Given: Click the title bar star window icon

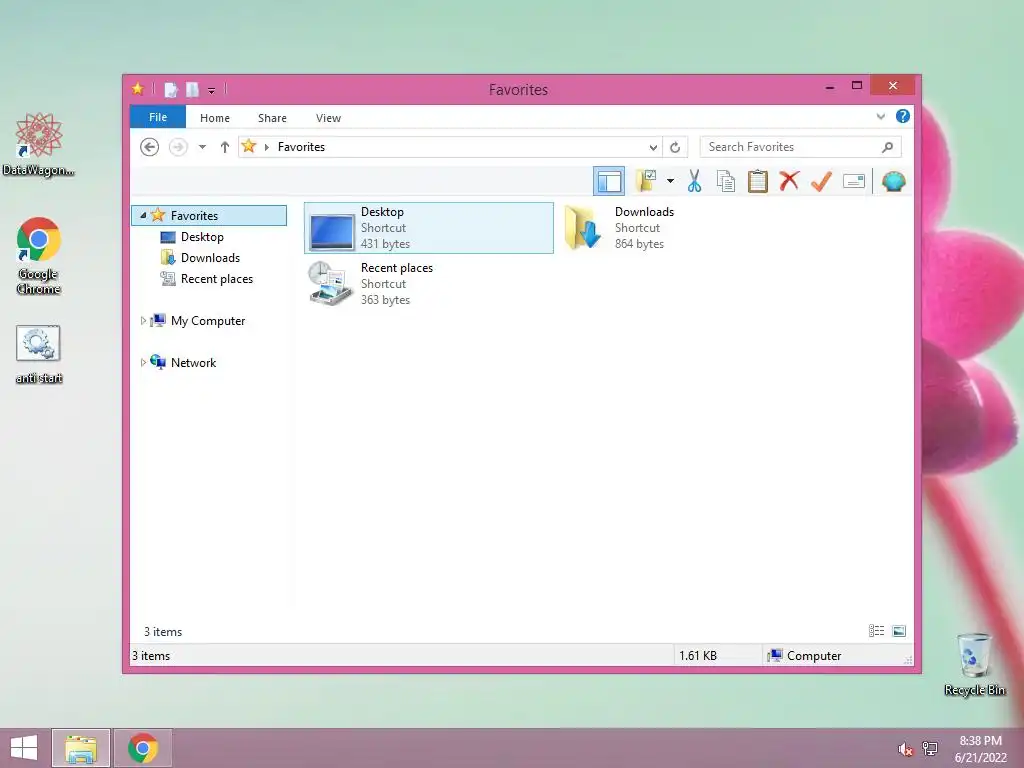Looking at the screenshot, I should (x=138, y=89).
